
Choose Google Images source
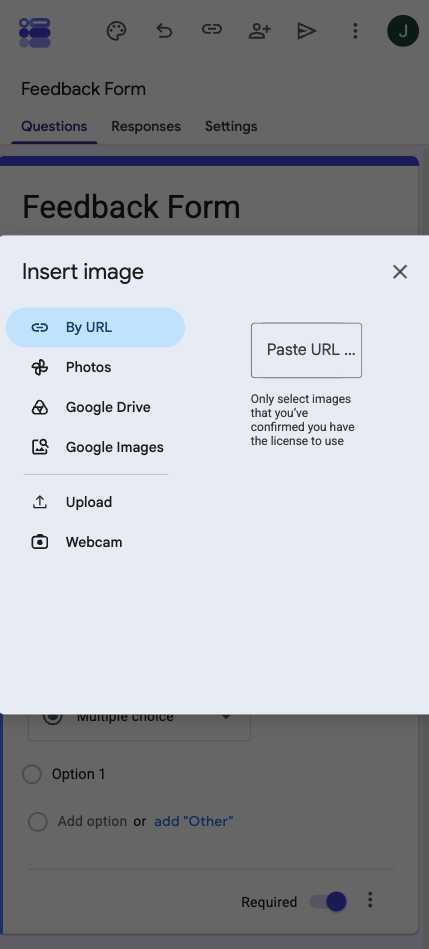tap(96, 447)
